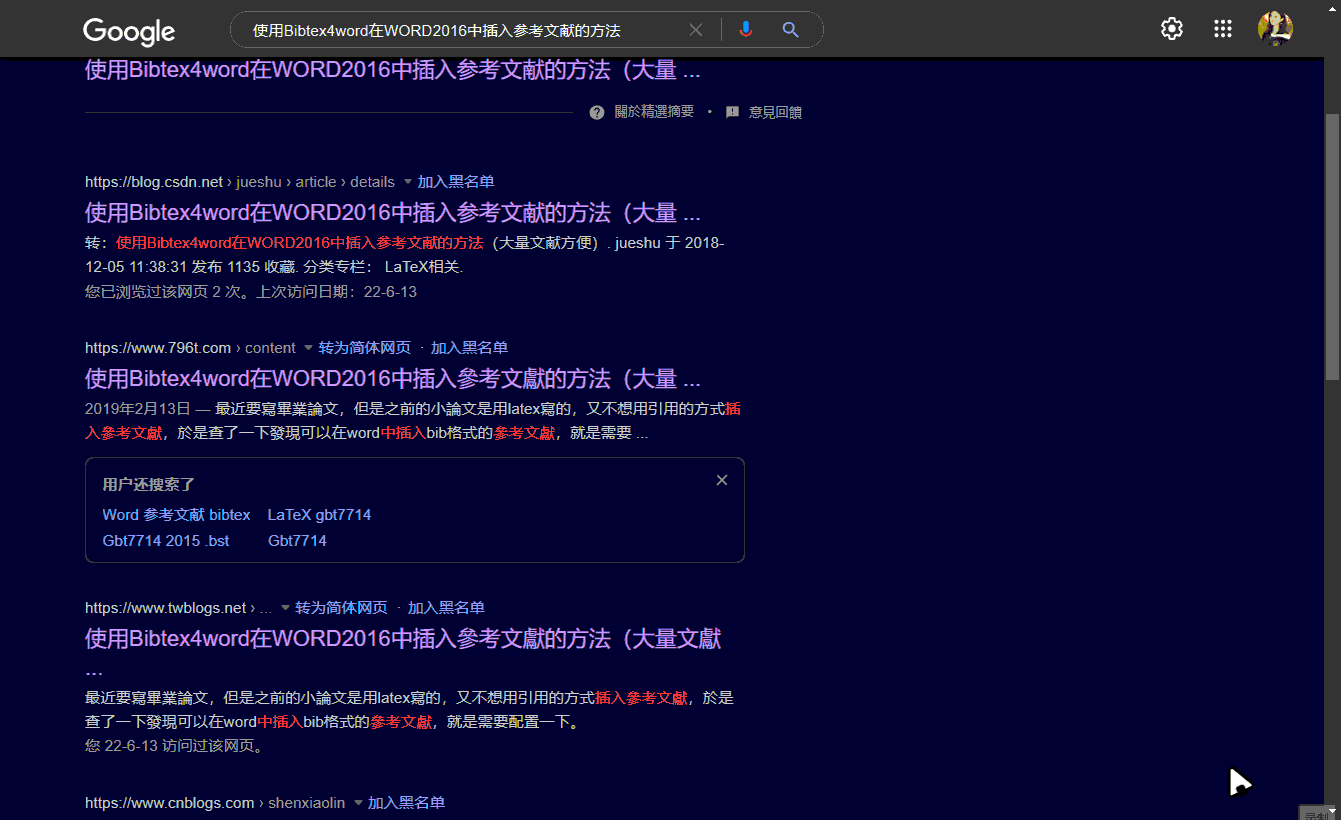Click the 用户还搜索了 heading text
The height and width of the screenshot is (820, 1341).
[x=149, y=484]
